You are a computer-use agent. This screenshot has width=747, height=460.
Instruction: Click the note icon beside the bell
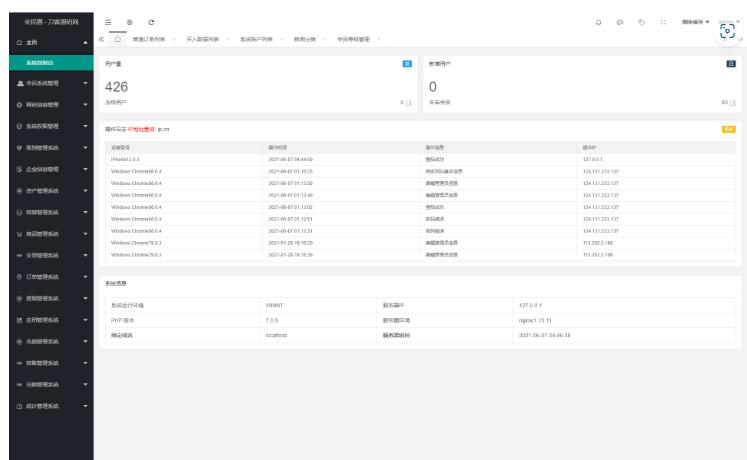620,21
